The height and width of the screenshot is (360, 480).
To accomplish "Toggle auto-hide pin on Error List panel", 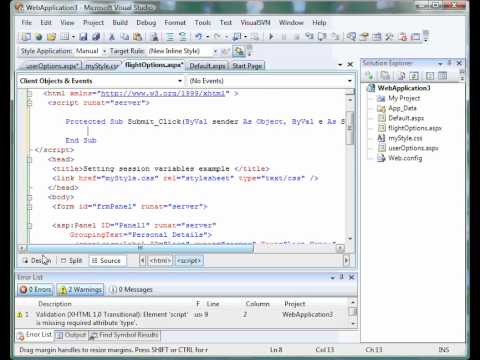I will tap(342, 277).
